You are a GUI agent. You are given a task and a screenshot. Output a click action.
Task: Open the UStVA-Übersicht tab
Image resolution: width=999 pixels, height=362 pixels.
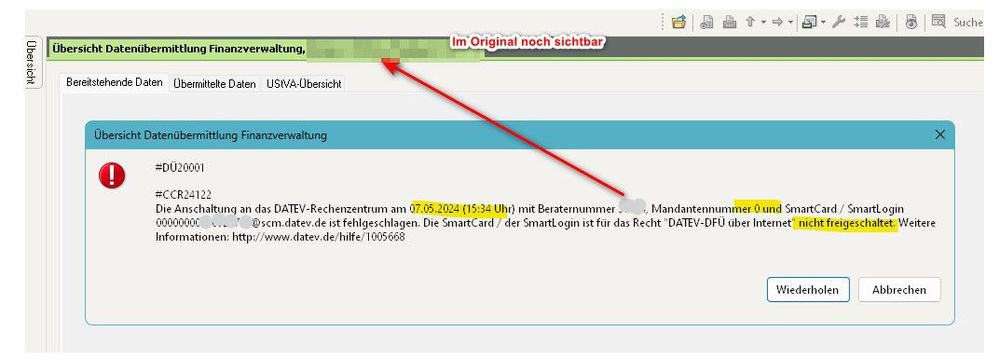(x=303, y=83)
